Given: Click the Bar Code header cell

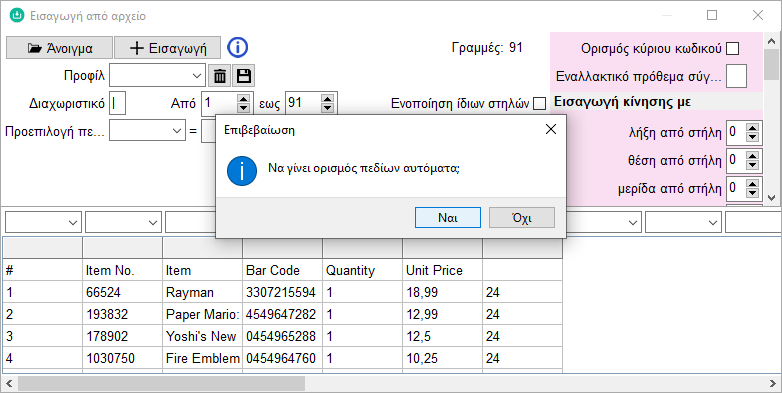Looking at the screenshot, I should click(283, 270).
